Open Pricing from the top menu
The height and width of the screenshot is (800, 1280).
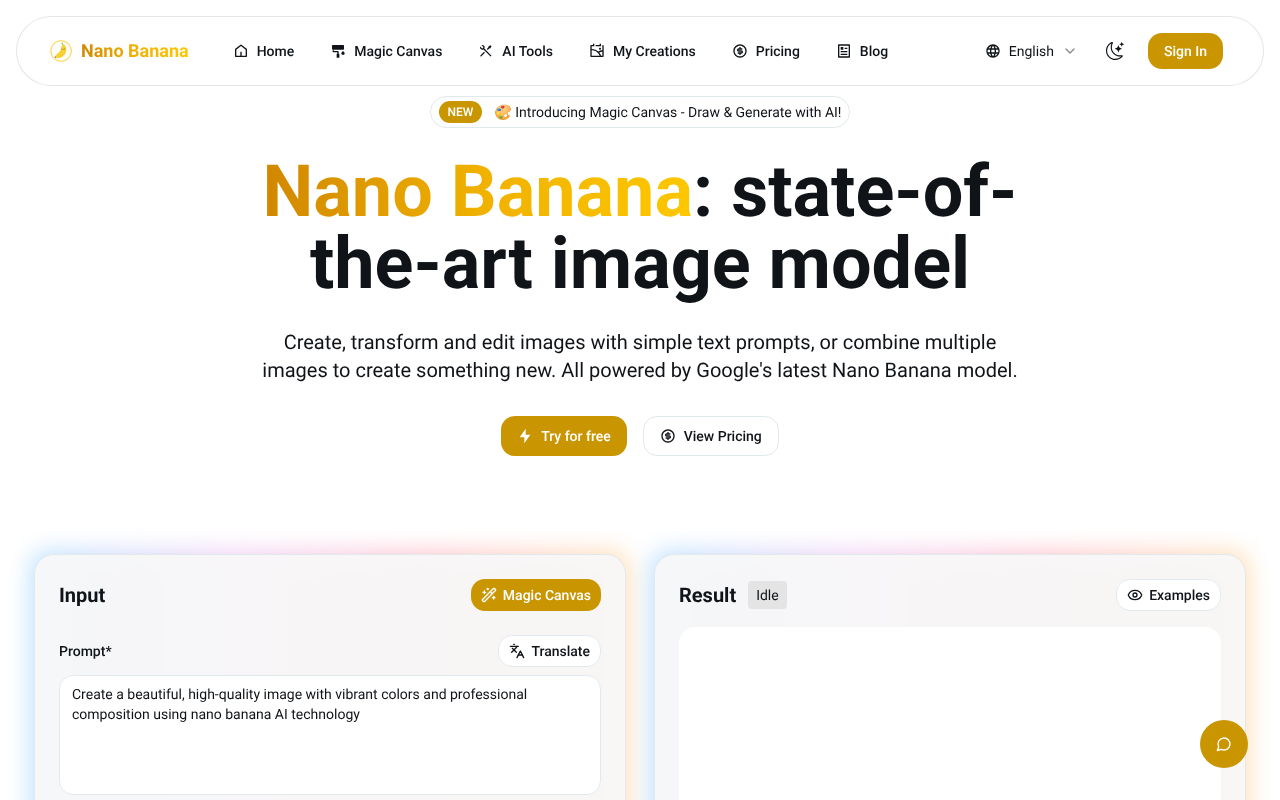[766, 50]
